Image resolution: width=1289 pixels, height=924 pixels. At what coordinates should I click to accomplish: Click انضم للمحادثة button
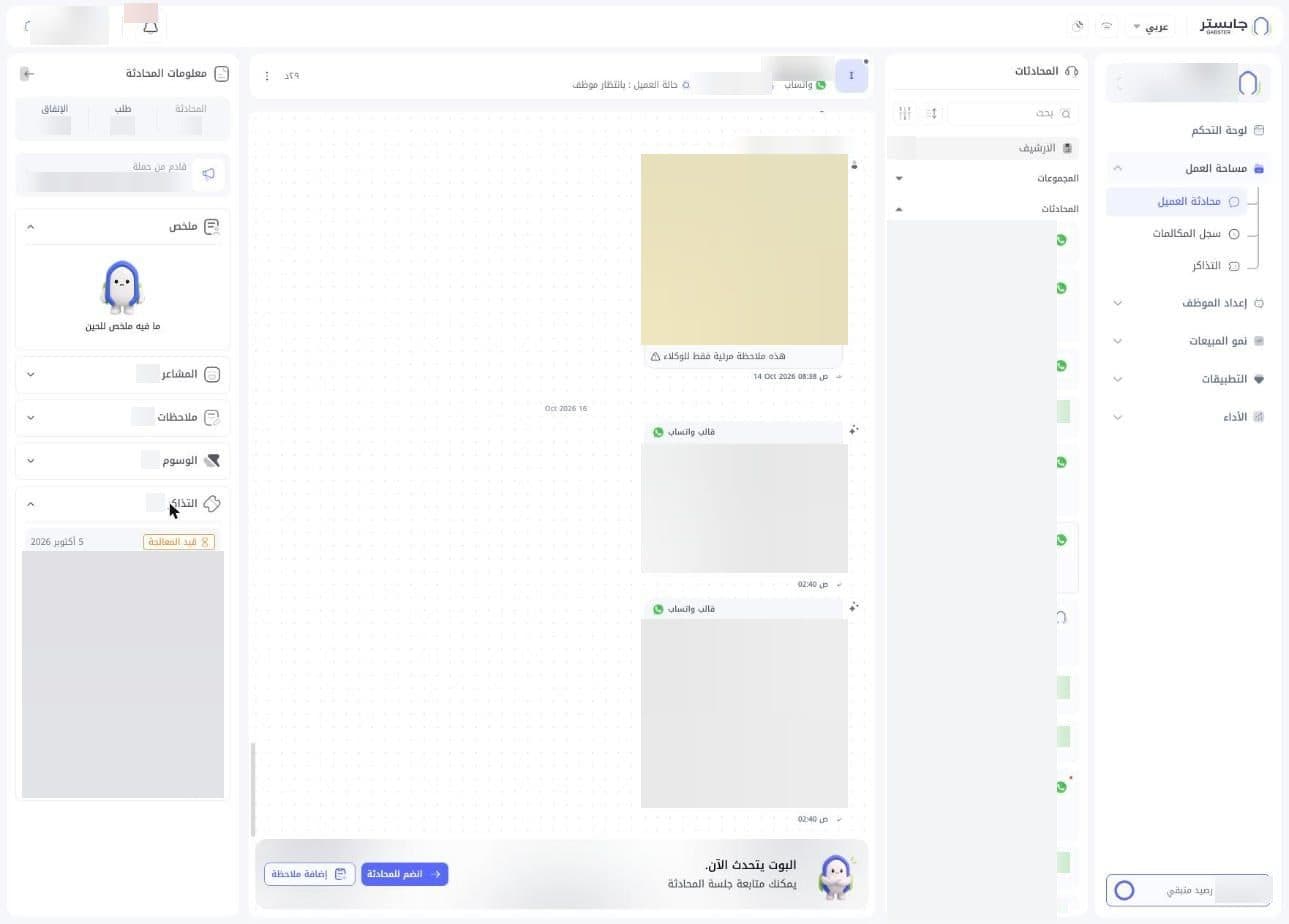[404, 874]
